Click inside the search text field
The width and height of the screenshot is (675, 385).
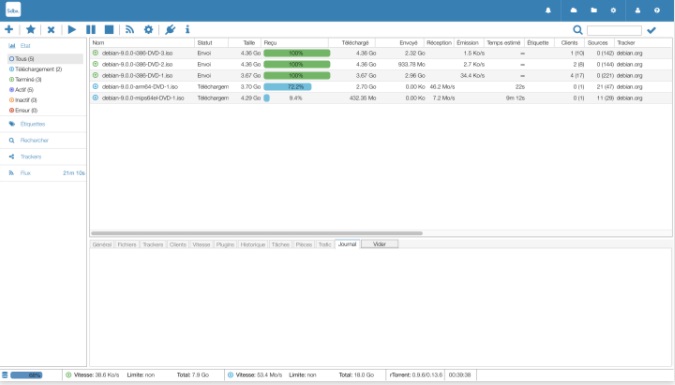[x=614, y=30]
